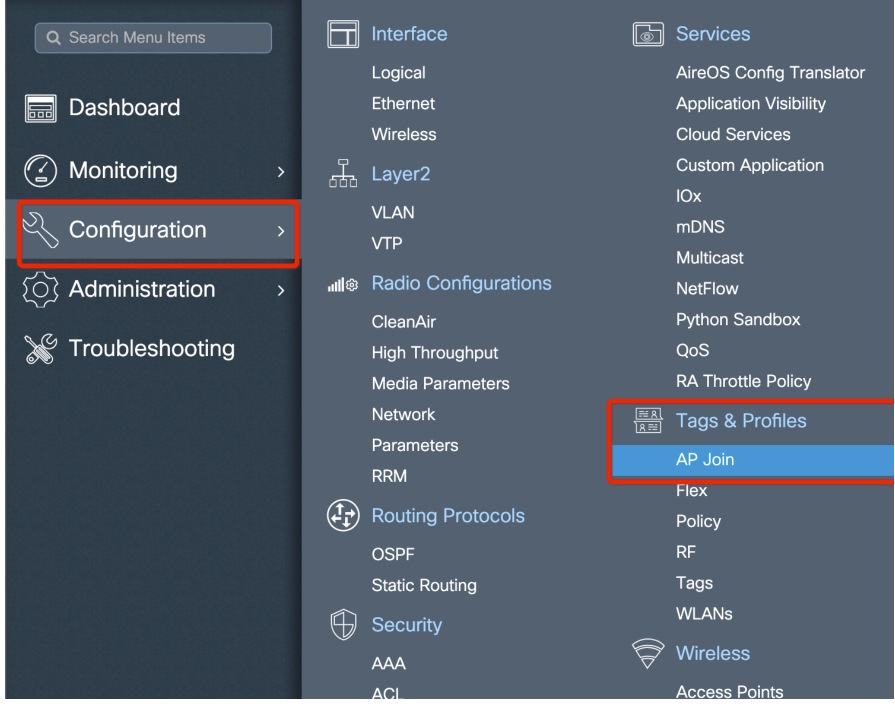The width and height of the screenshot is (895, 704).
Task: Click the Interface section icon
Action: click(x=342, y=35)
